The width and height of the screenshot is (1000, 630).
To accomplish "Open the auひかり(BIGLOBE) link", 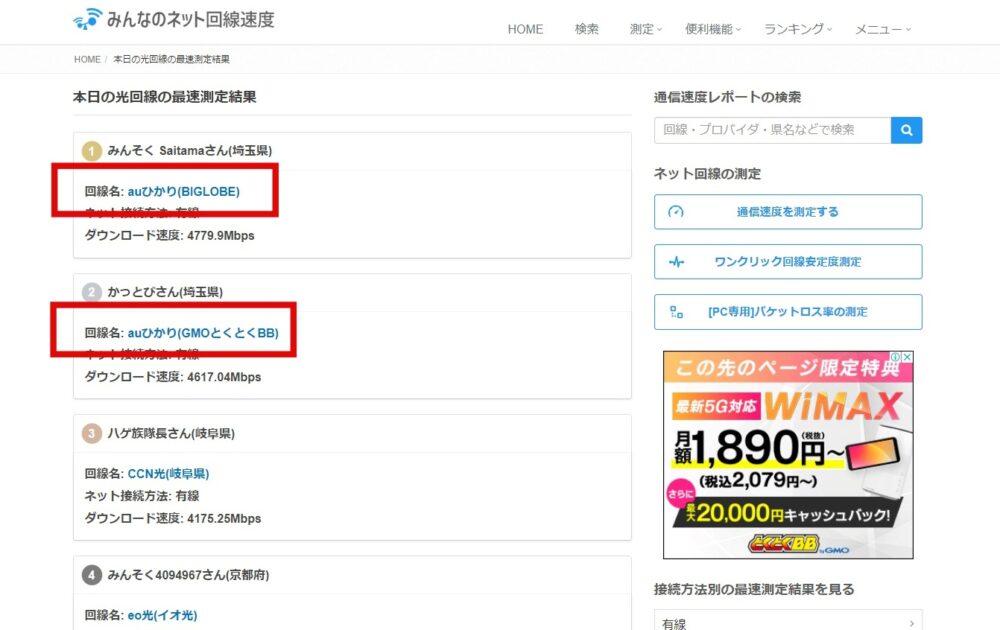I will pyautogui.click(x=183, y=191).
